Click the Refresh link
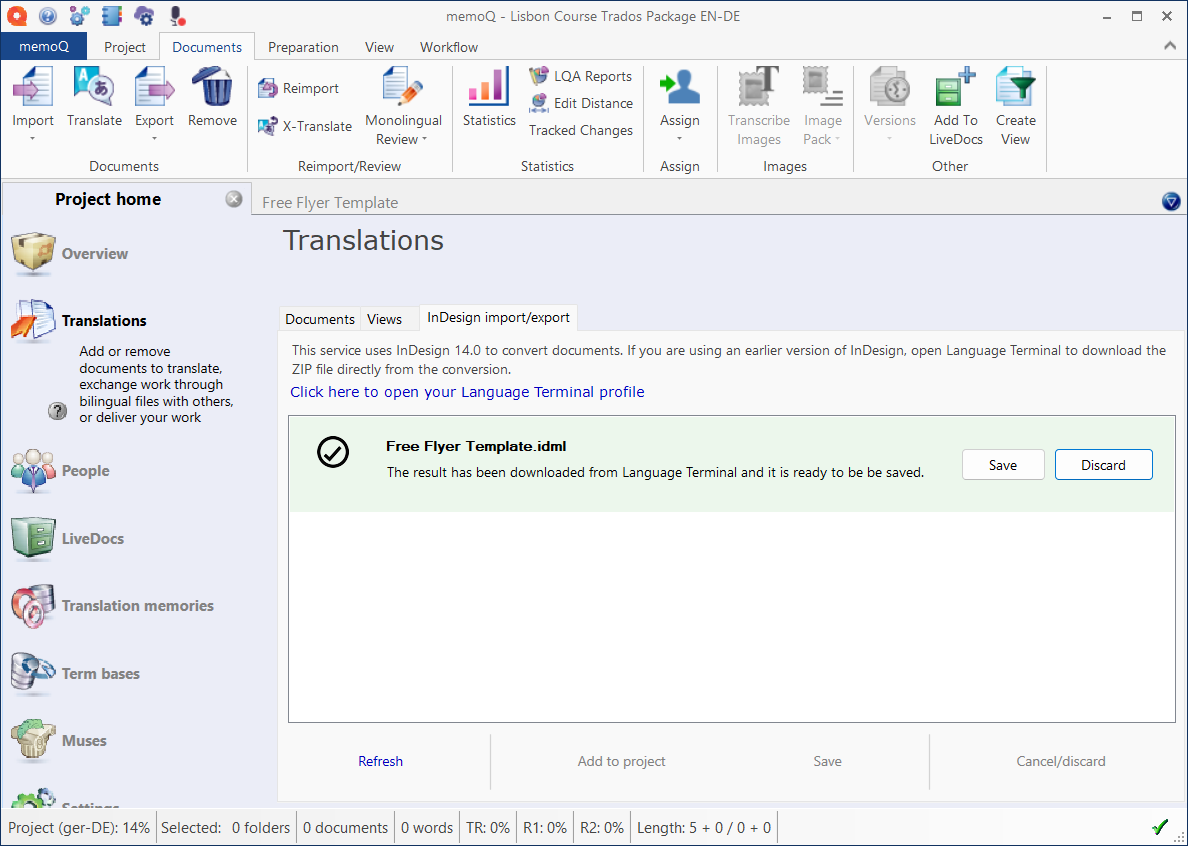The height and width of the screenshot is (846, 1188). [380, 761]
